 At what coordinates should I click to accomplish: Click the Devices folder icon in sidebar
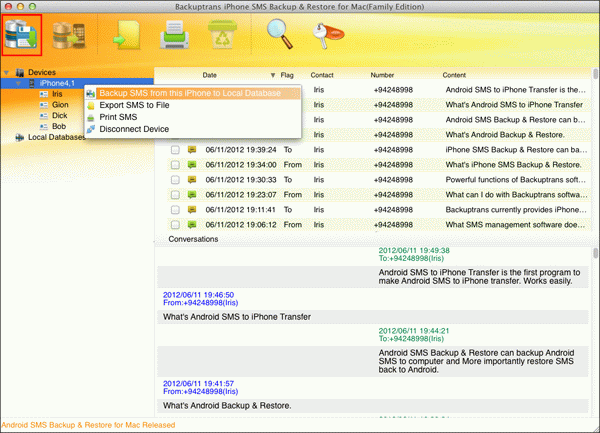20,72
